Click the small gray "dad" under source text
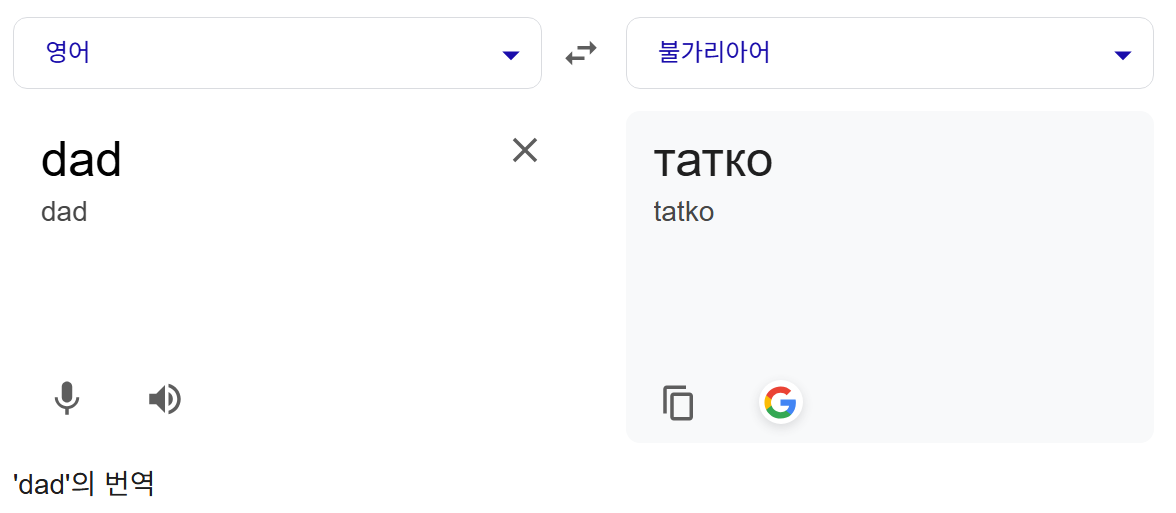 pyautogui.click(x=64, y=212)
